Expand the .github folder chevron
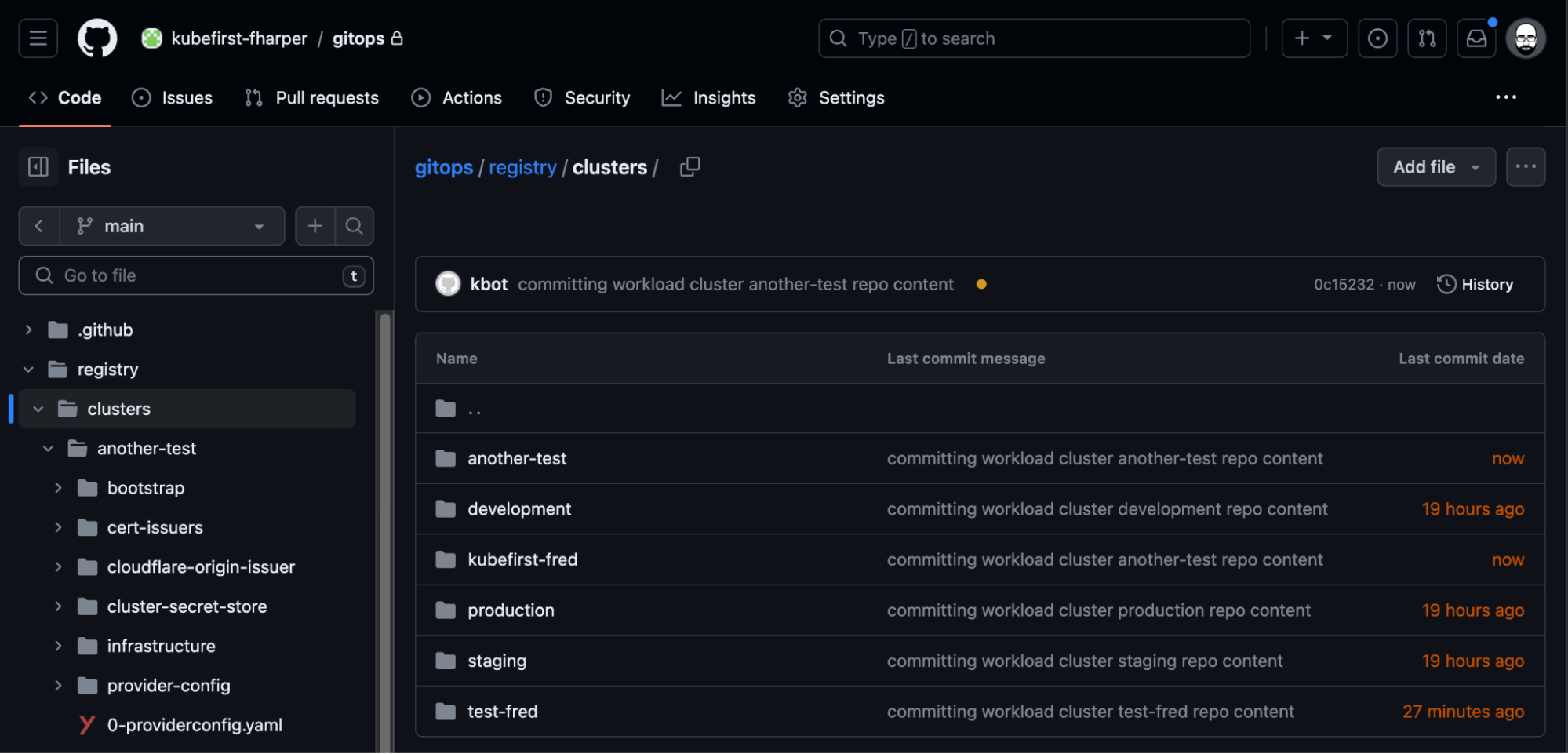1568x754 pixels. pyautogui.click(x=28, y=330)
